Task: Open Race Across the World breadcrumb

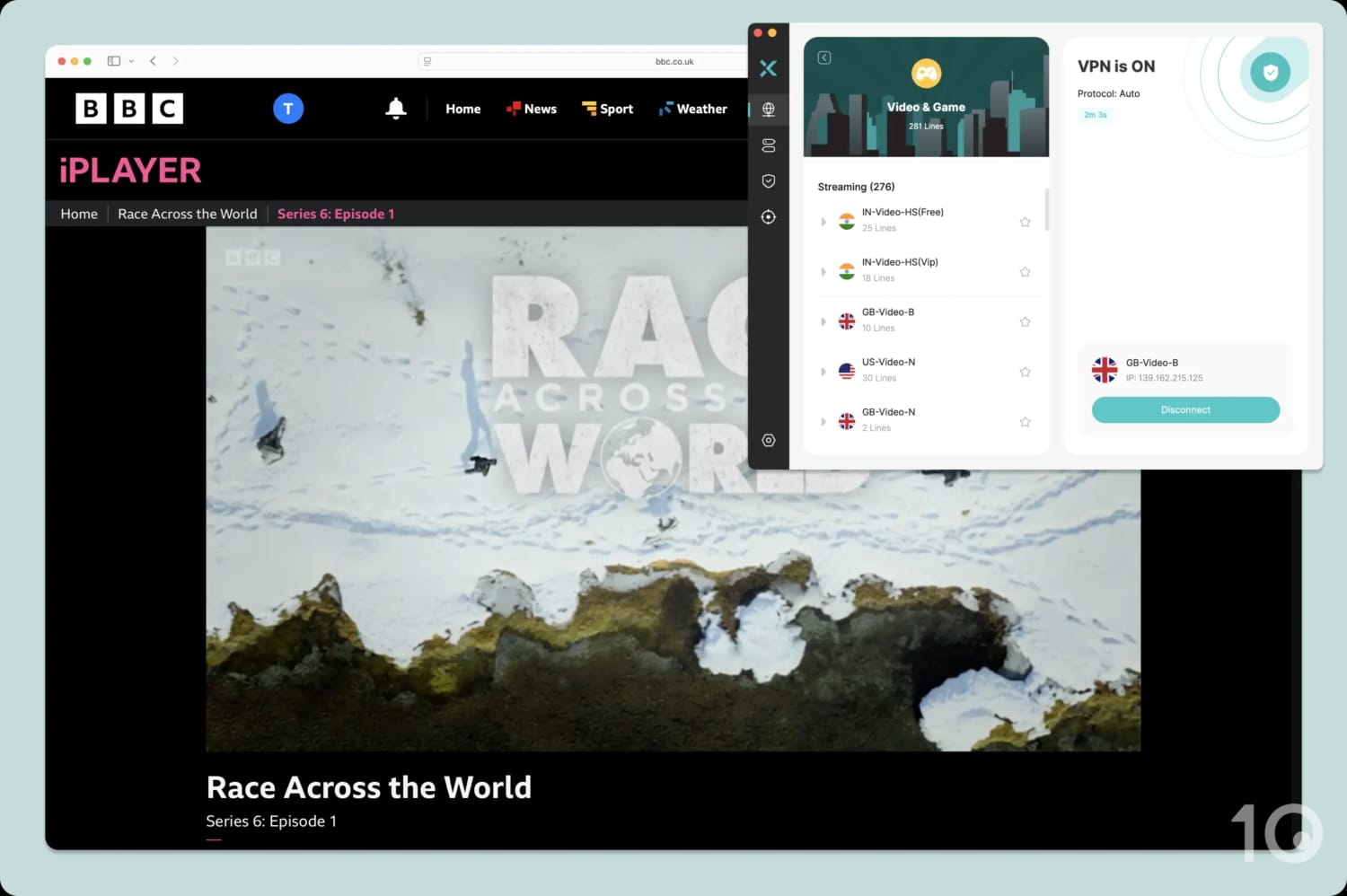Action: click(188, 214)
